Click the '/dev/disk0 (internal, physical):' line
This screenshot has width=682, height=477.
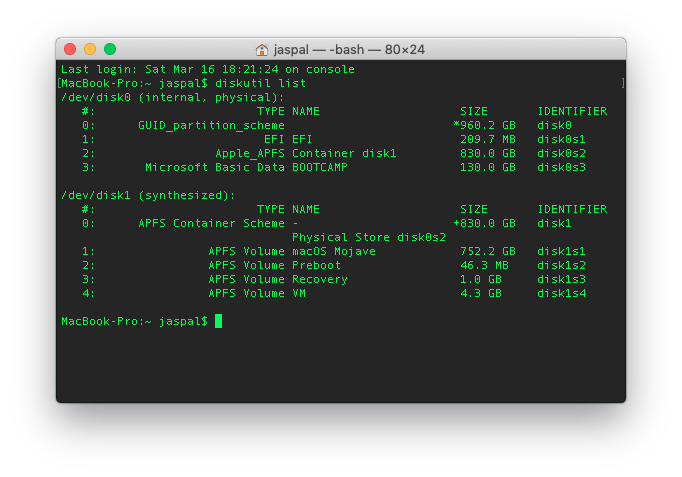(x=172, y=97)
